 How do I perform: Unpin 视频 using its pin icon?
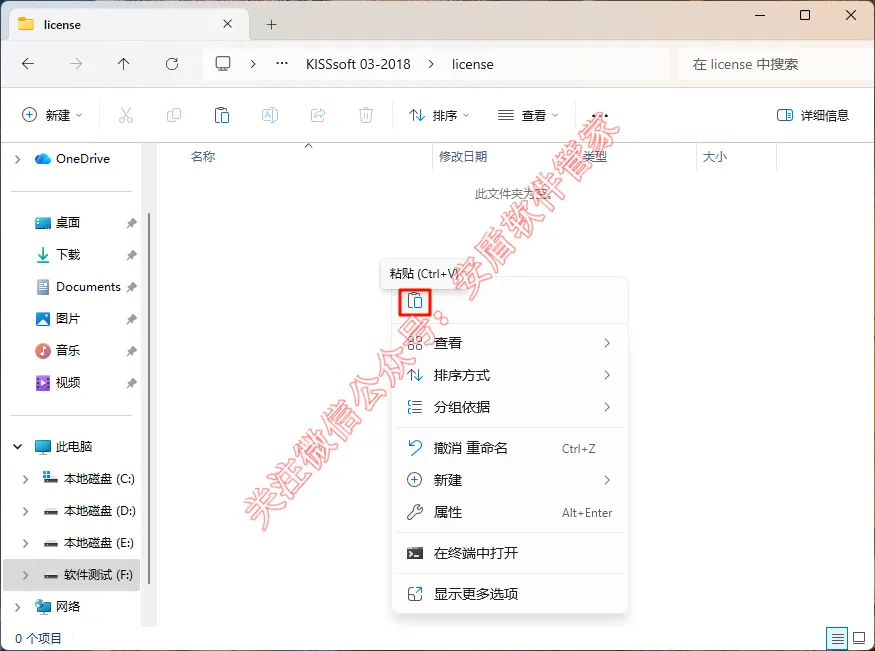pyautogui.click(x=131, y=383)
